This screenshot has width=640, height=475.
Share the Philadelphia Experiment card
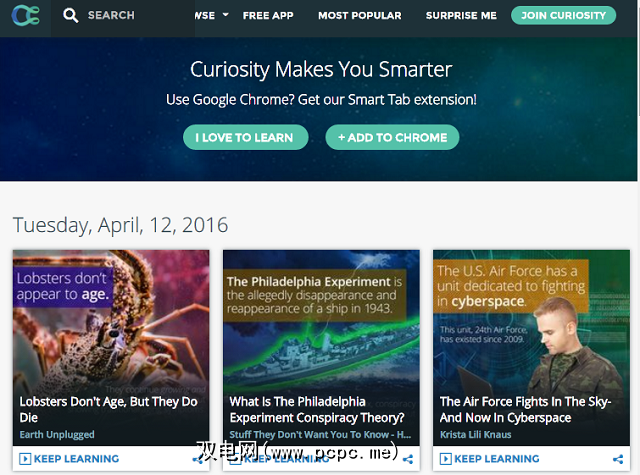click(408, 459)
